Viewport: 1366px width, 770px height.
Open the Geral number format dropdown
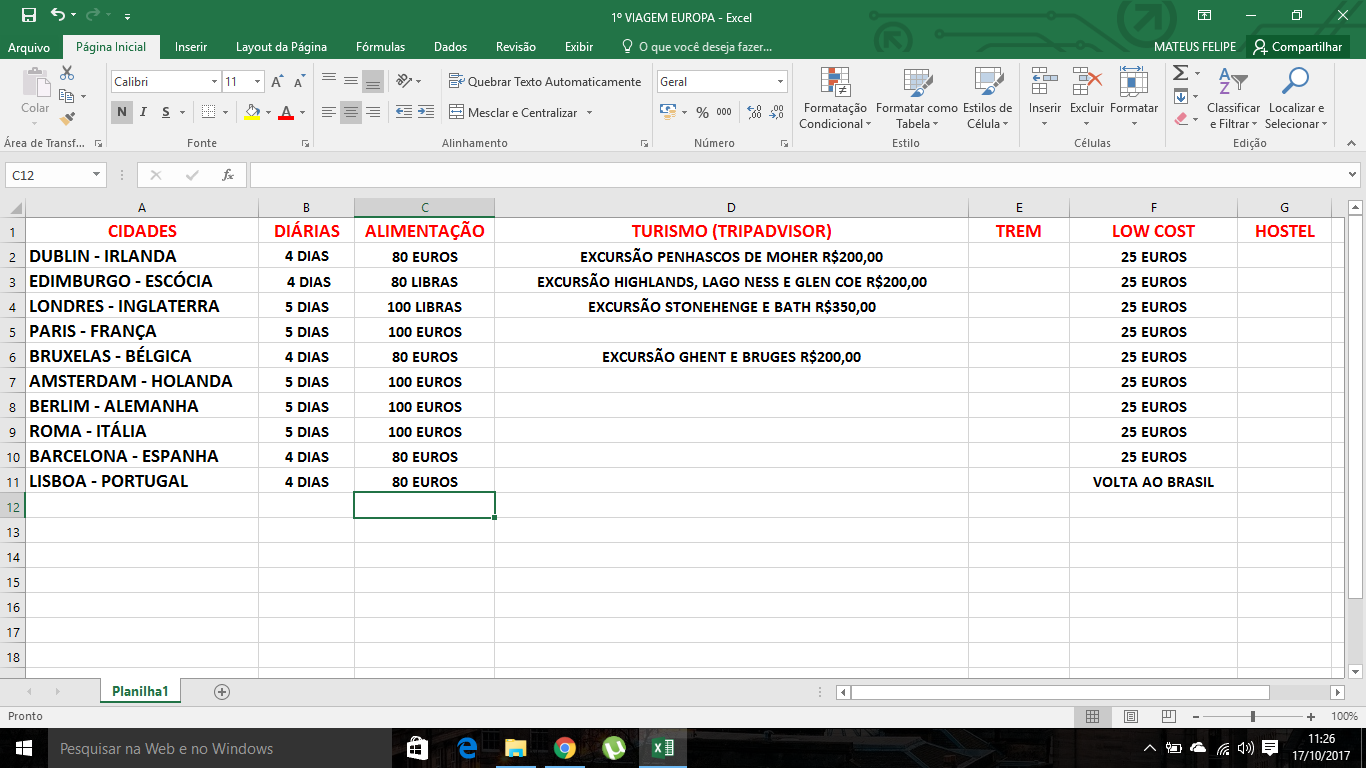click(780, 82)
